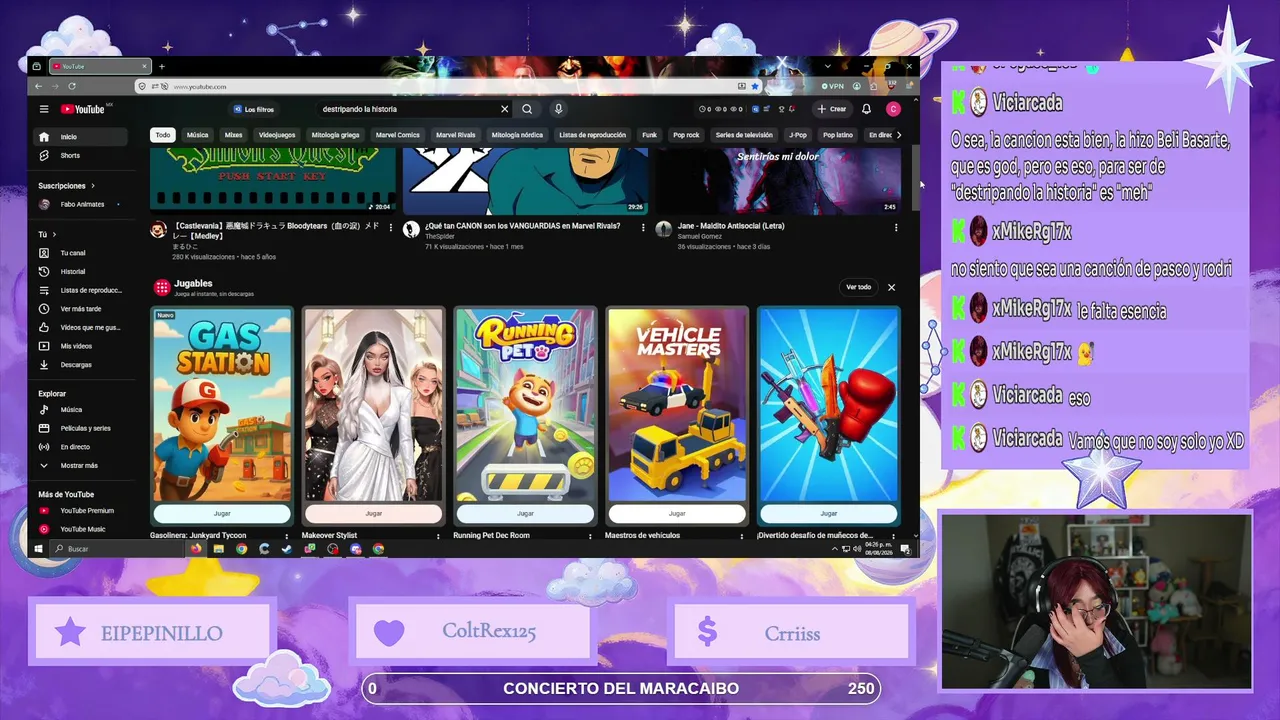Open the YouTube hamburger guide menu
The image size is (1280, 720).
44,109
